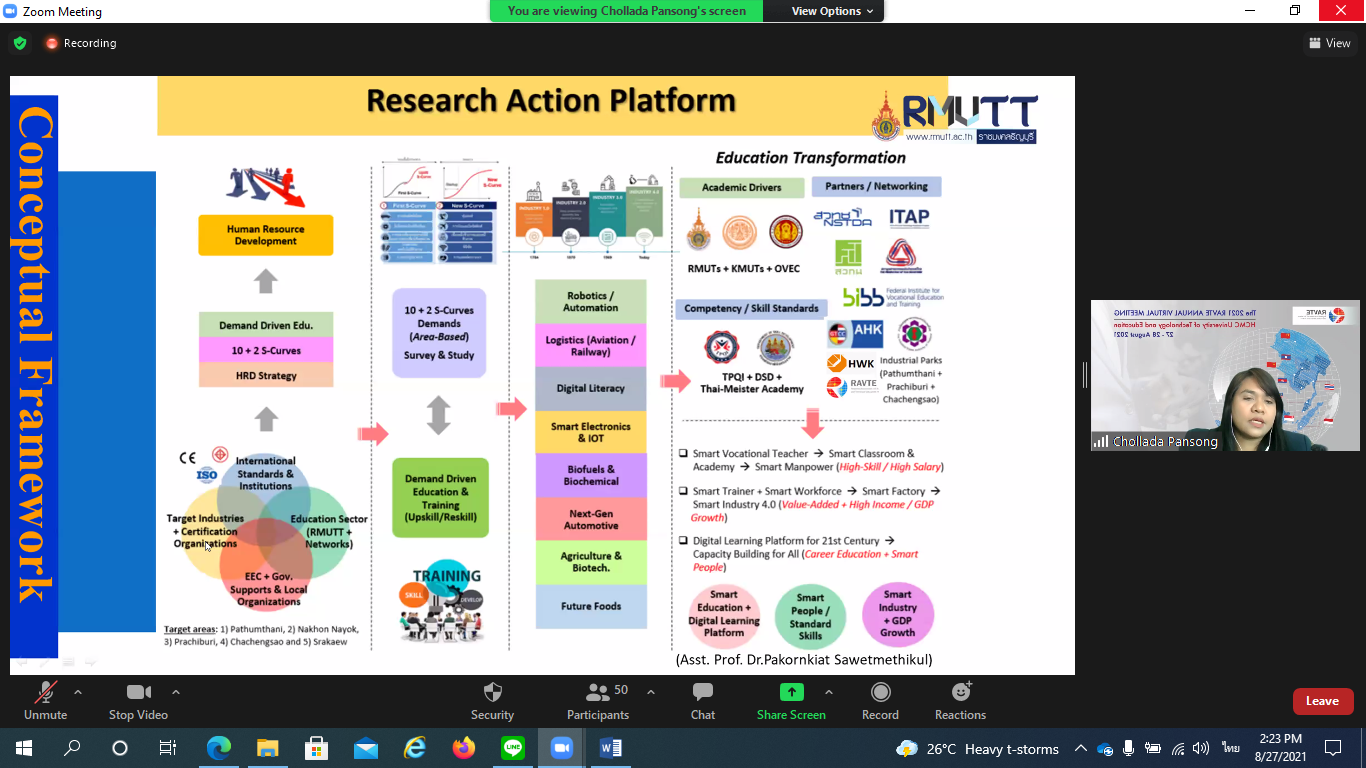The width and height of the screenshot is (1366, 768).
Task: Open the Reactions emoji menu
Action: tap(961, 701)
